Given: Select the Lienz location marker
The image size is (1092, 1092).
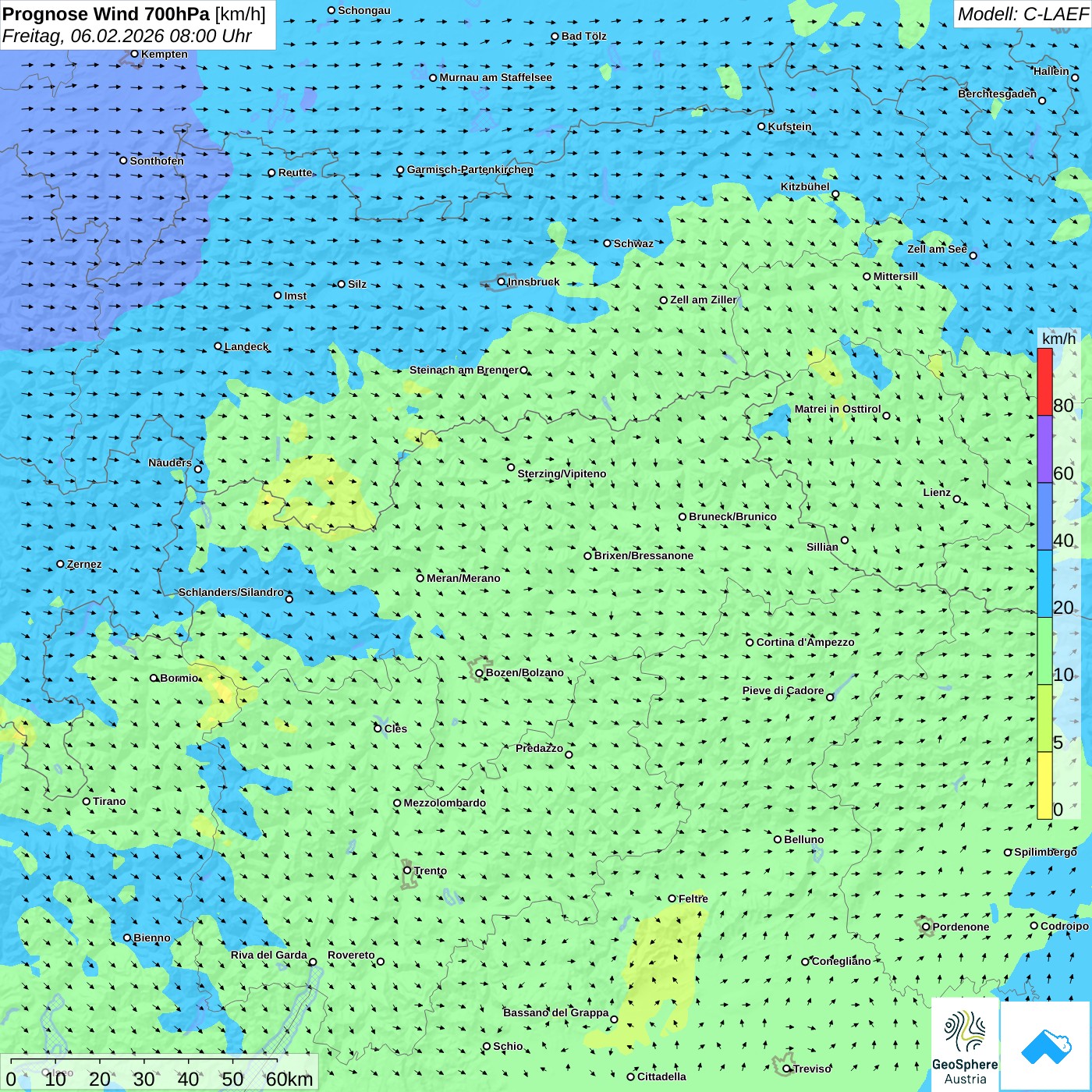Looking at the screenshot, I should click(957, 499).
